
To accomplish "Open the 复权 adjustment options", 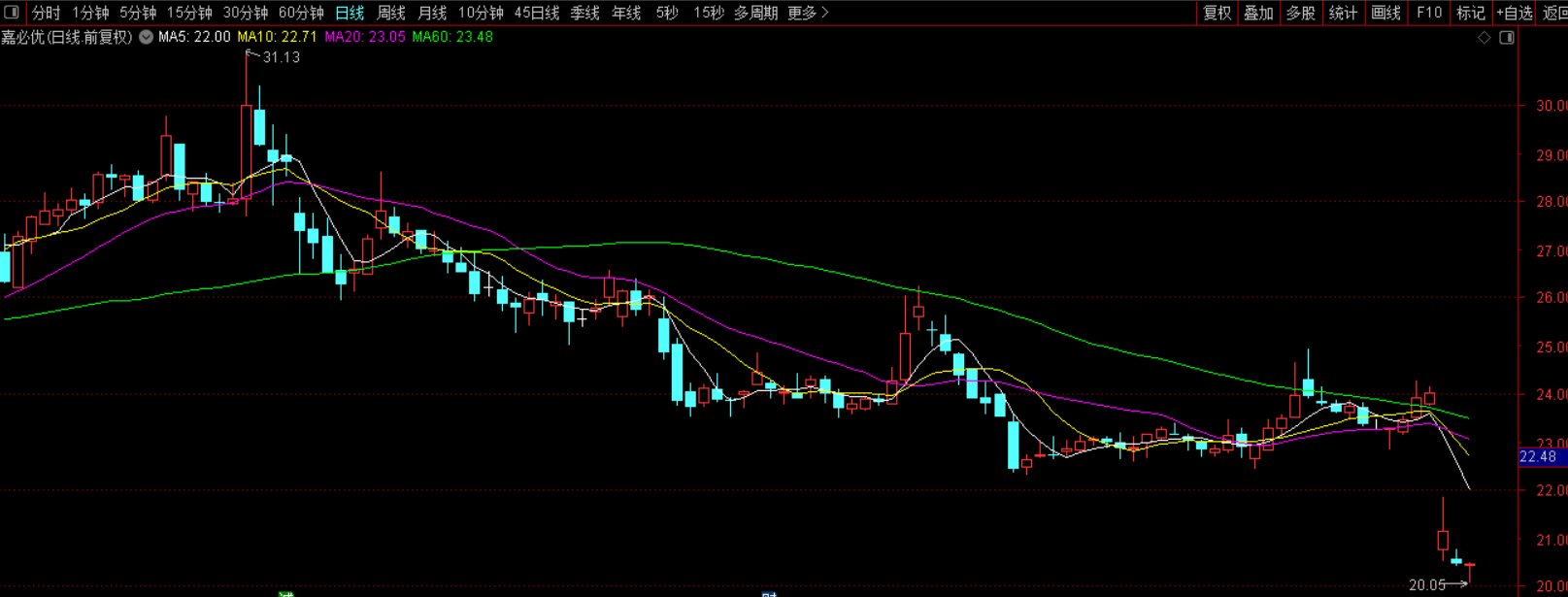I will tap(1217, 13).
